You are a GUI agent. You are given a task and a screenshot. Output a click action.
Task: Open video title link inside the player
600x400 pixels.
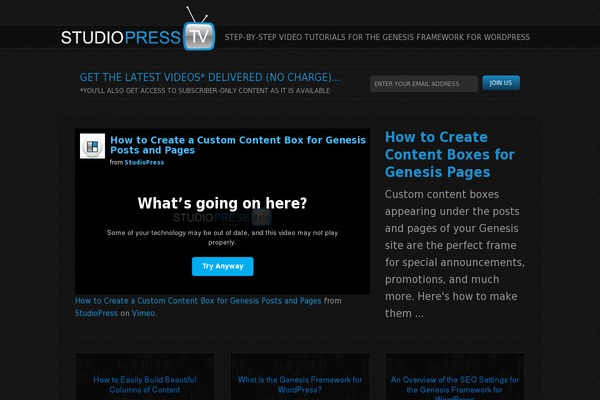pos(238,145)
